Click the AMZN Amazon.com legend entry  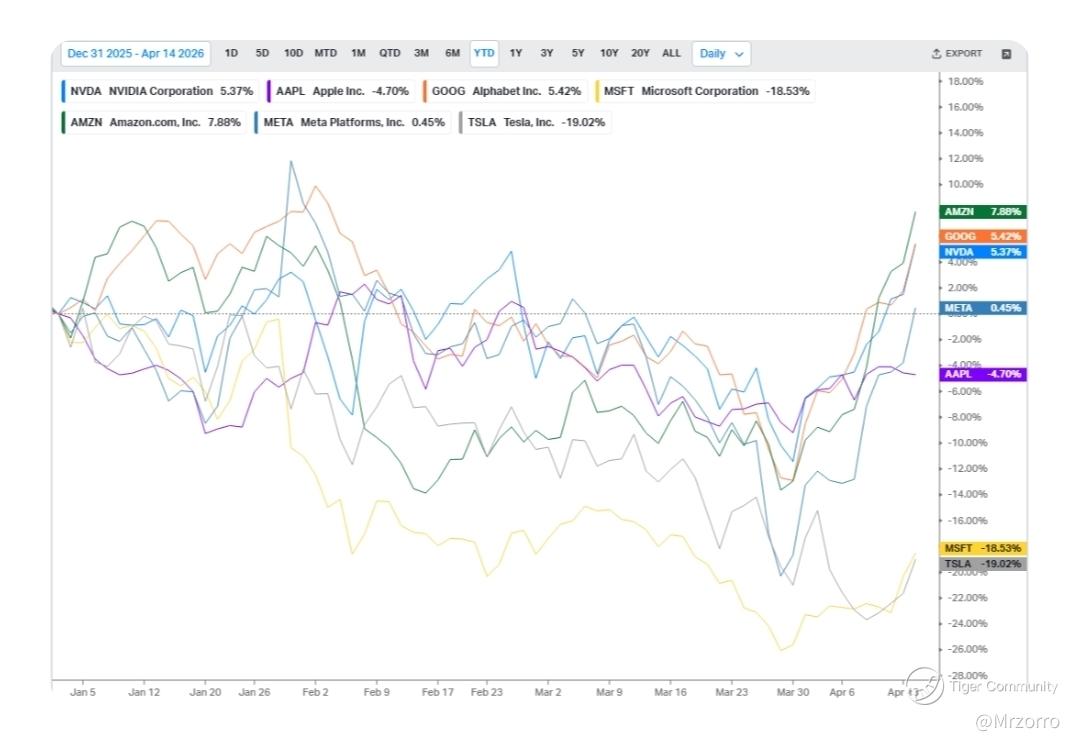pos(152,123)
